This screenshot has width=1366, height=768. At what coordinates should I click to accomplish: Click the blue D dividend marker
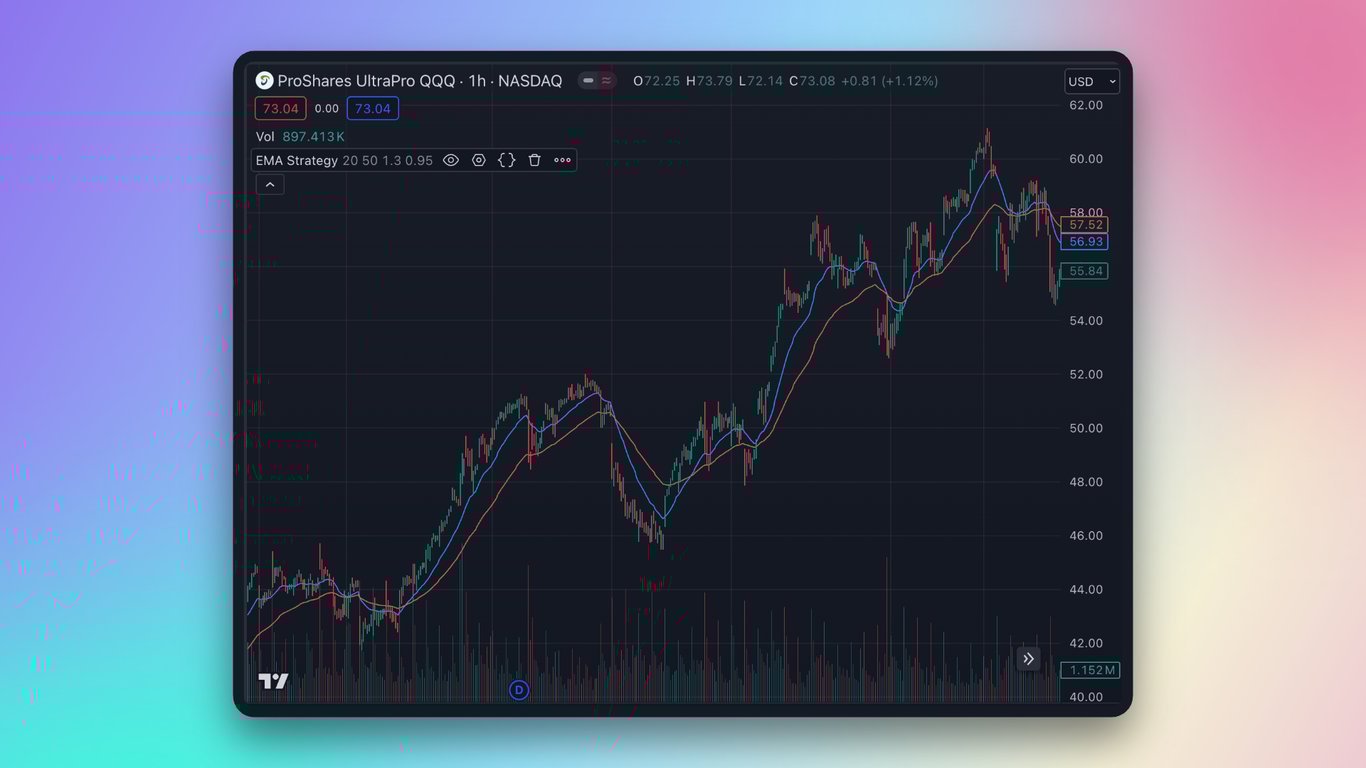[x=518, y=690]
